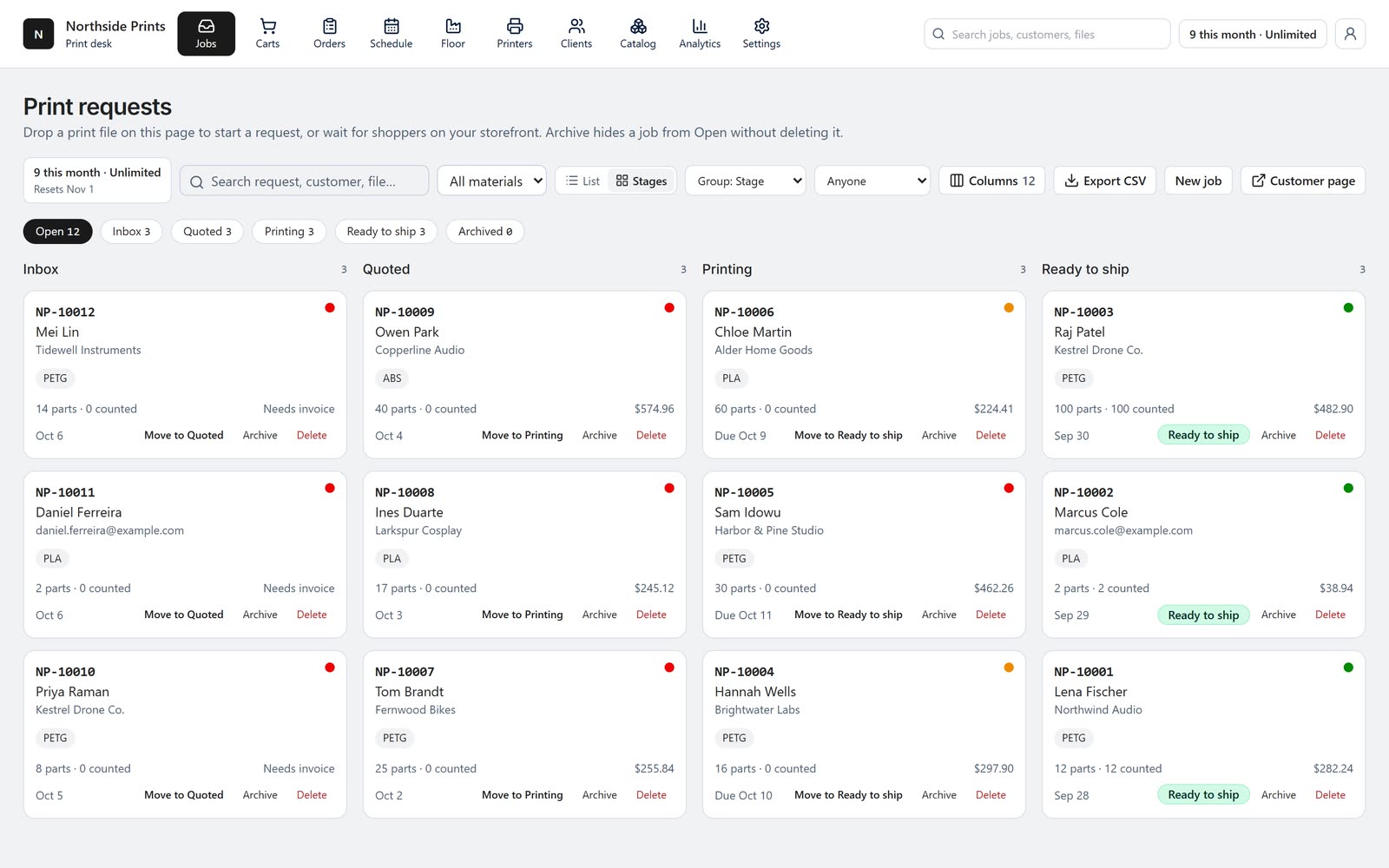This screenshot has height=868, width=1389.
Task: Open the Carts page
Action: pos(267,34)
